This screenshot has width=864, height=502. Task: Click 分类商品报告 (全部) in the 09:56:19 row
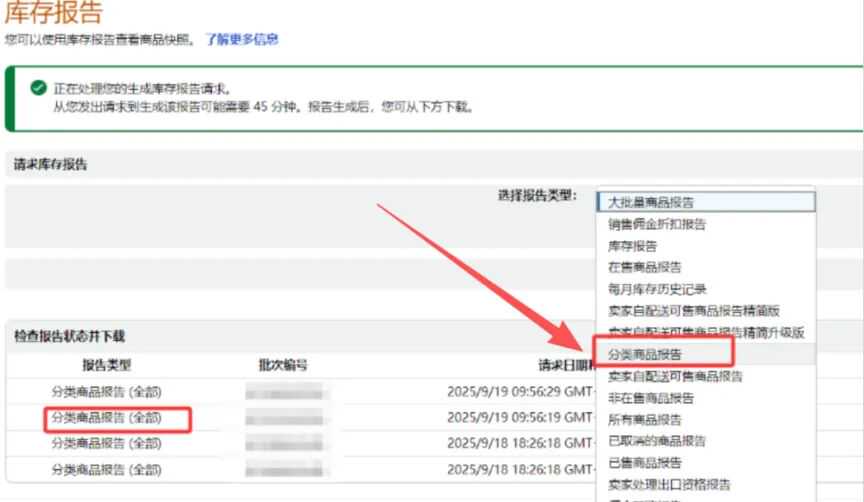(106, 418)
